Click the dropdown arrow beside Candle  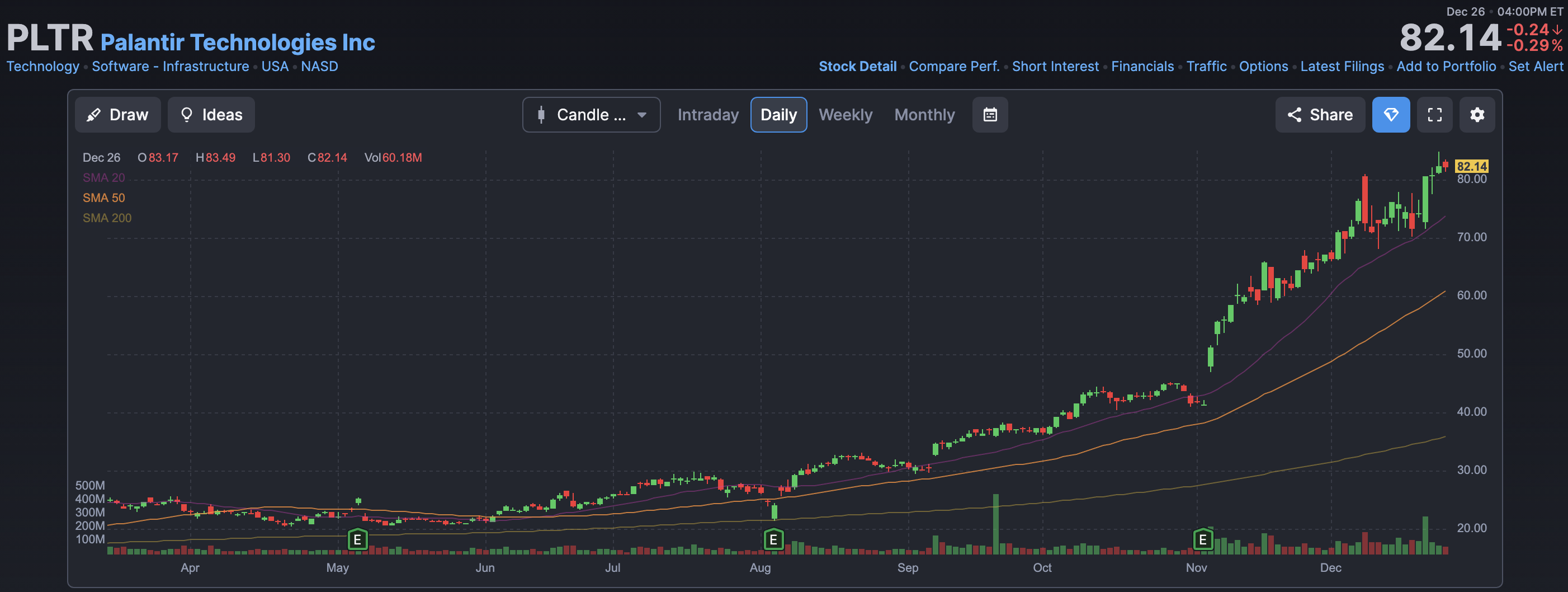click(x=641, y=115)
